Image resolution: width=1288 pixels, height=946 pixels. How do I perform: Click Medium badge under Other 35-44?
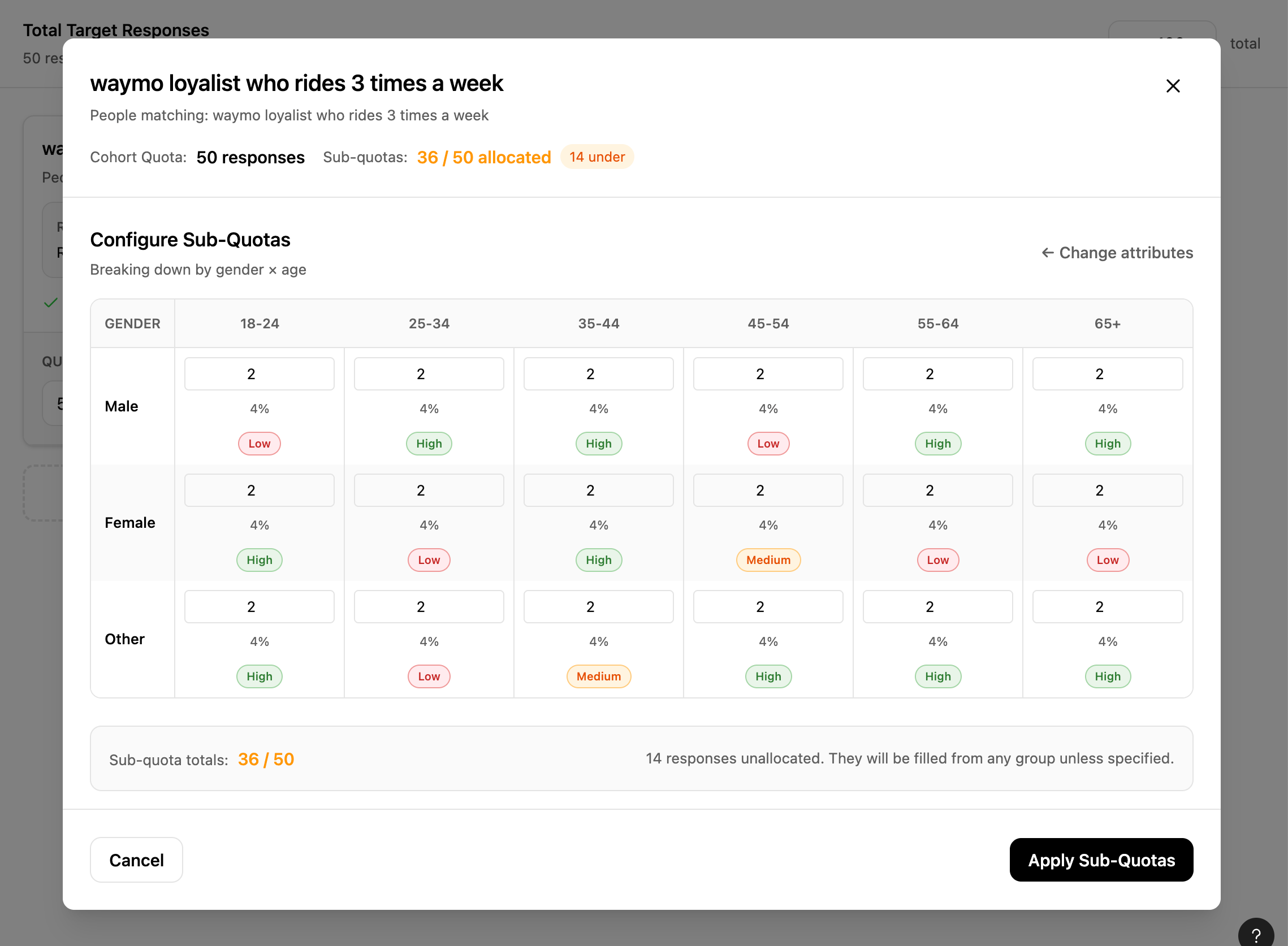click(598, 676)
